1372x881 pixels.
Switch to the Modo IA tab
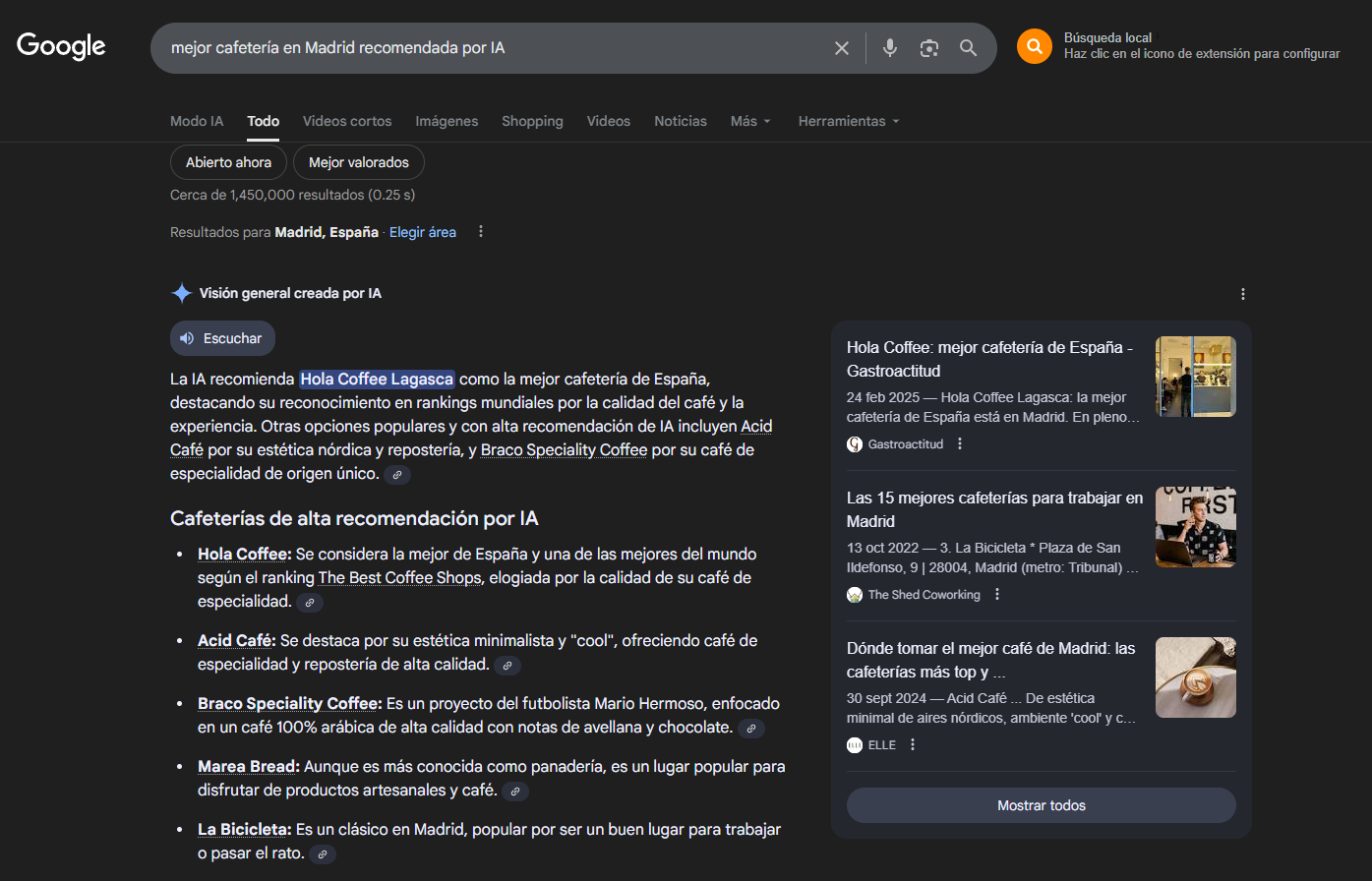pos(197,121)
